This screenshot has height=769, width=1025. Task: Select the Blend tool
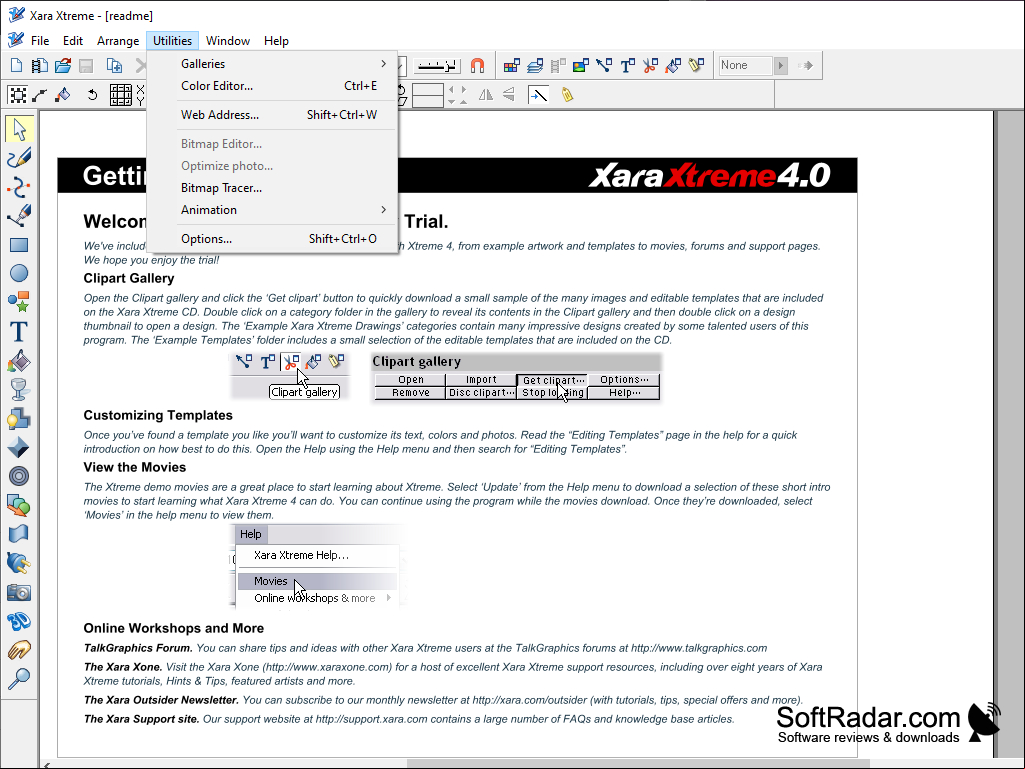point(19,505)
